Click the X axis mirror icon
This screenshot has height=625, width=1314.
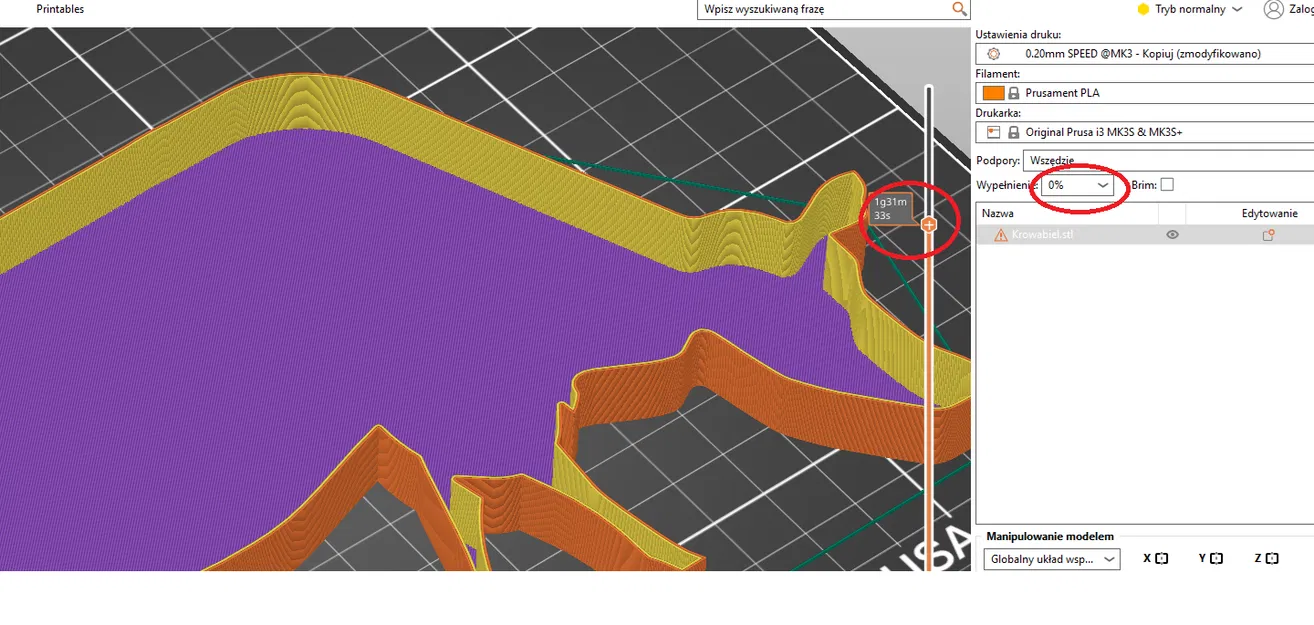tap(1161, 559)
